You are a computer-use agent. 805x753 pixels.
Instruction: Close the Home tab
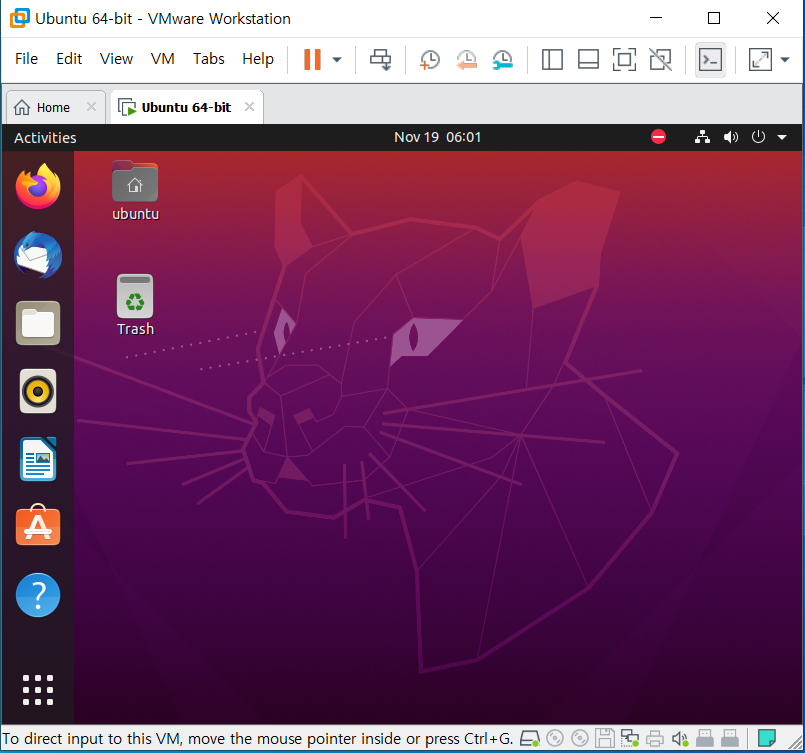[x=91, y=106]
